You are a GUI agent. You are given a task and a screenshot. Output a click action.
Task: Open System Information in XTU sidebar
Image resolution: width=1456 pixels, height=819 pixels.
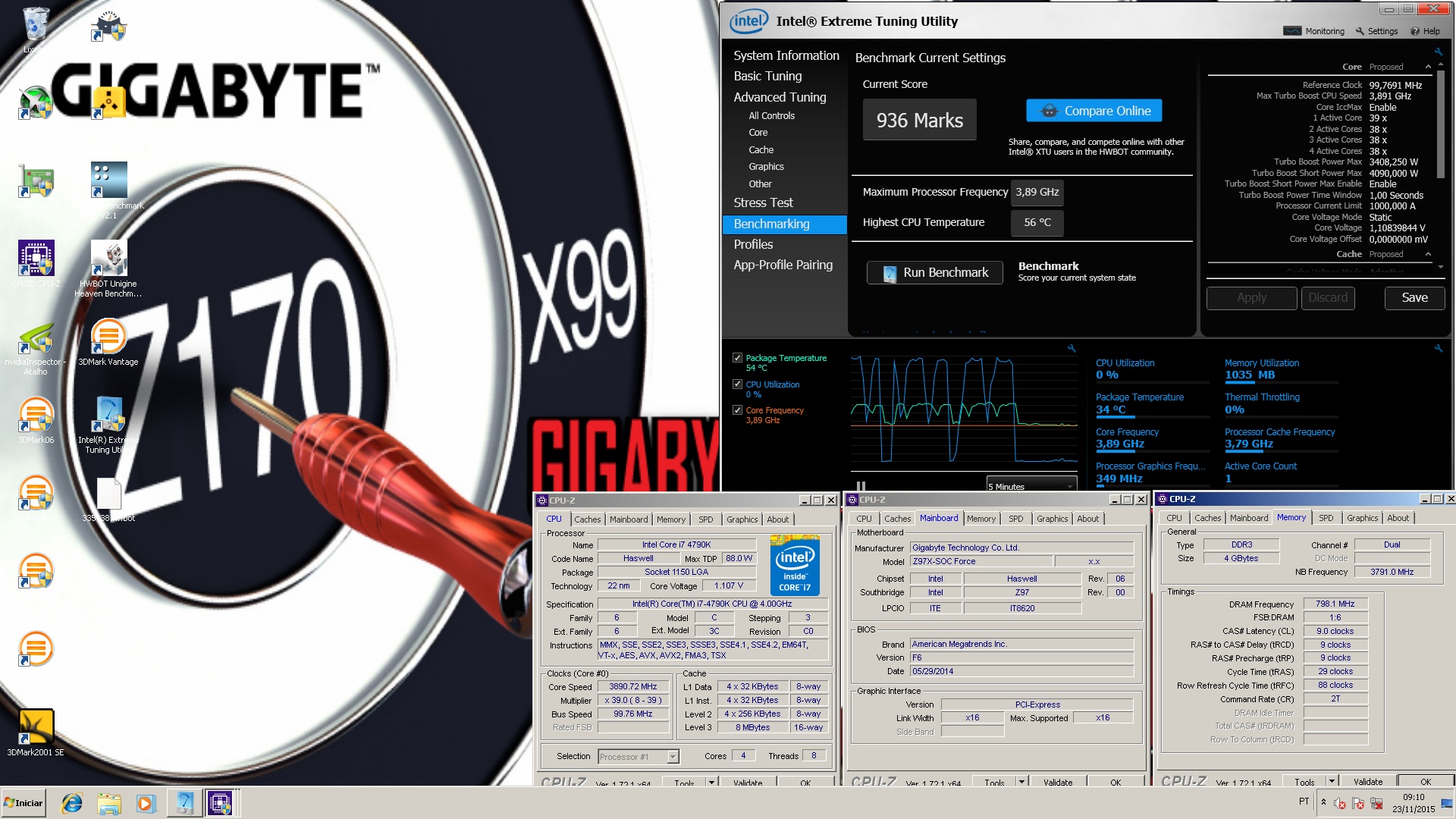click(786, 55)
